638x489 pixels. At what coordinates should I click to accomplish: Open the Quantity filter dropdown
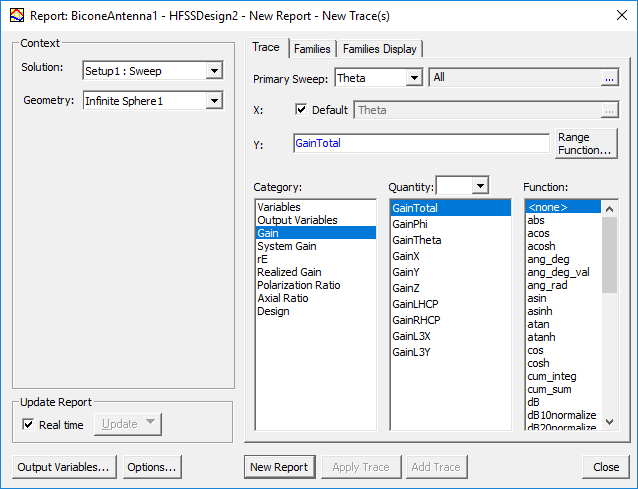(481, 186)
